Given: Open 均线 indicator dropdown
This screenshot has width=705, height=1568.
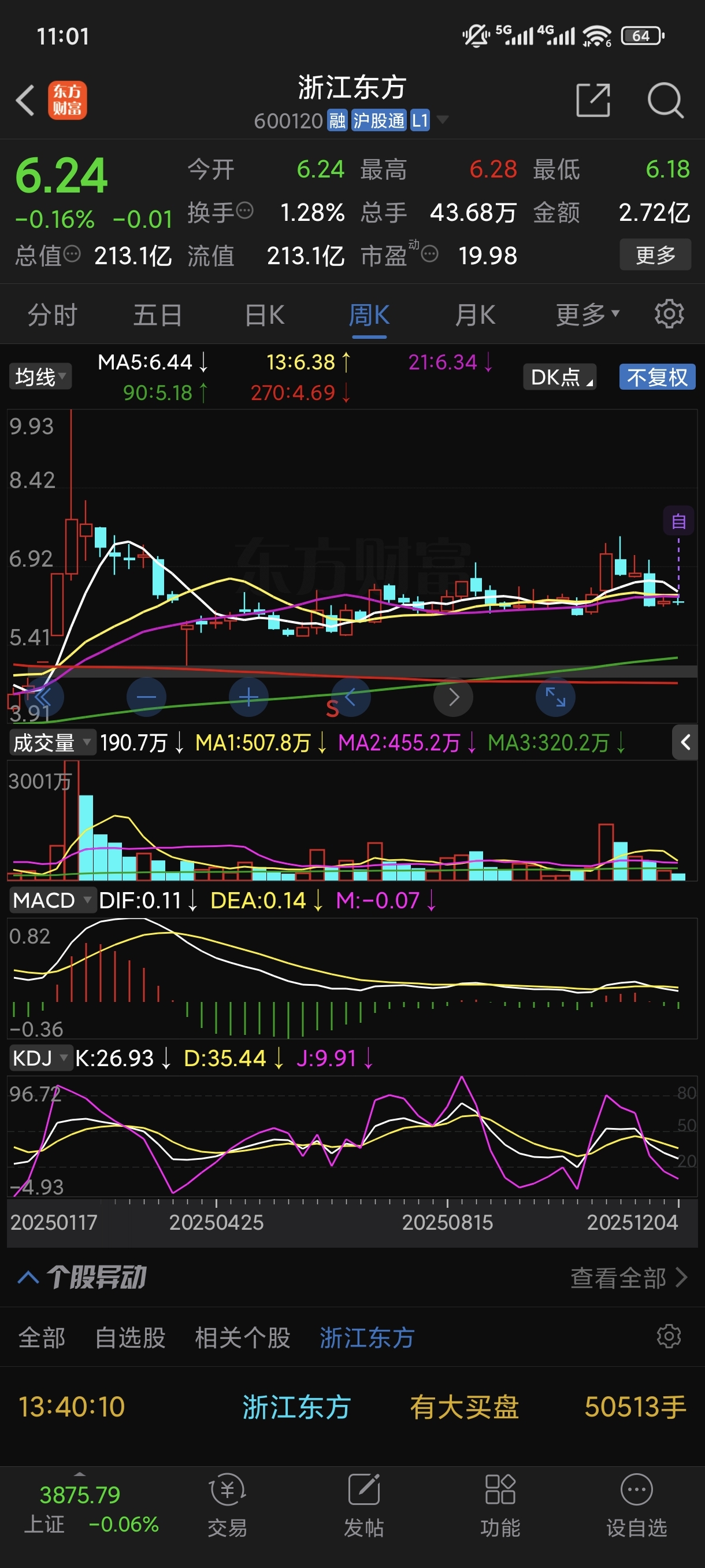Looking at the screenshot, I should pos(40,376).
